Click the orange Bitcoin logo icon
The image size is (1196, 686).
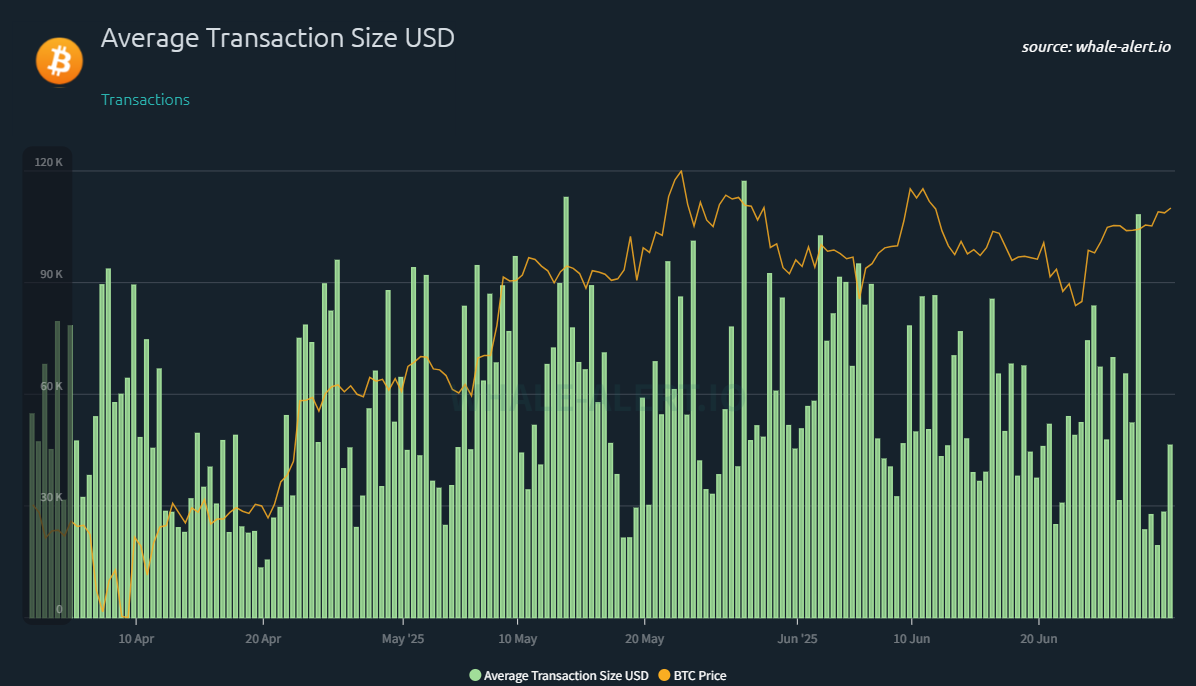(x=59, y=61)
